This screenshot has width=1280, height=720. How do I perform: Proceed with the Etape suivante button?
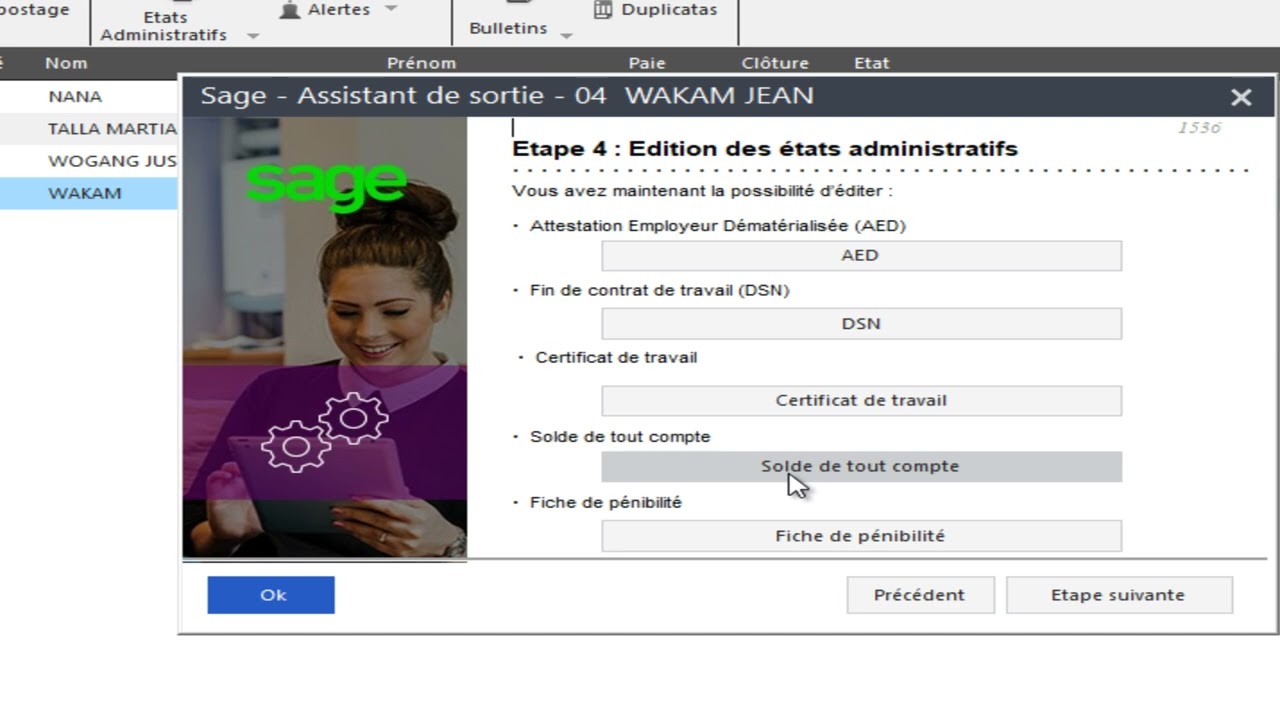(1119, 595)
